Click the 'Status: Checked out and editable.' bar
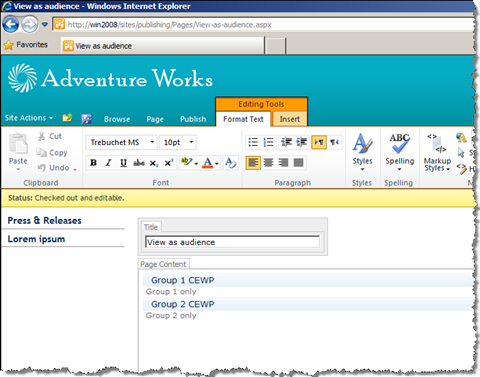The image size is (480, 377). point(238,198)
